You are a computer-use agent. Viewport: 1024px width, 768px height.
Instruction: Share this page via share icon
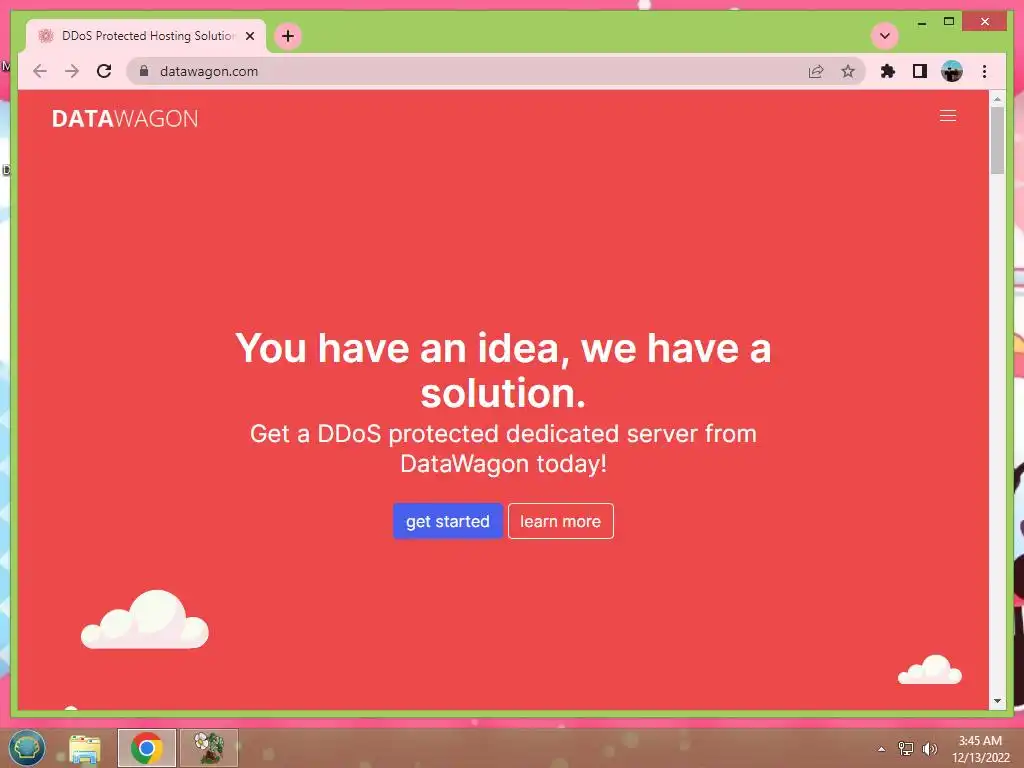coord(816,71)
